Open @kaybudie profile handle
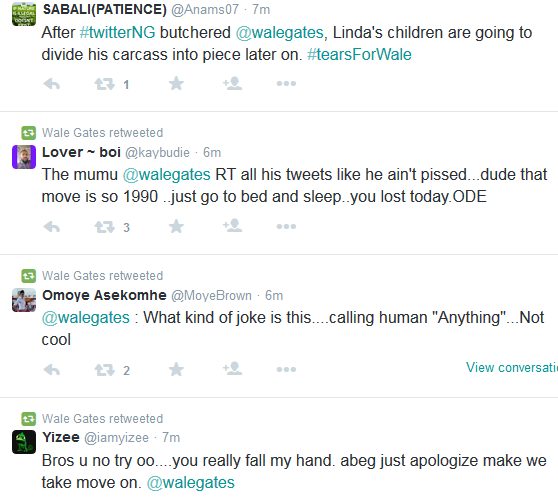The width and height of the screenshot is (558, 498). pyautogui.click(x=157, y=153)
